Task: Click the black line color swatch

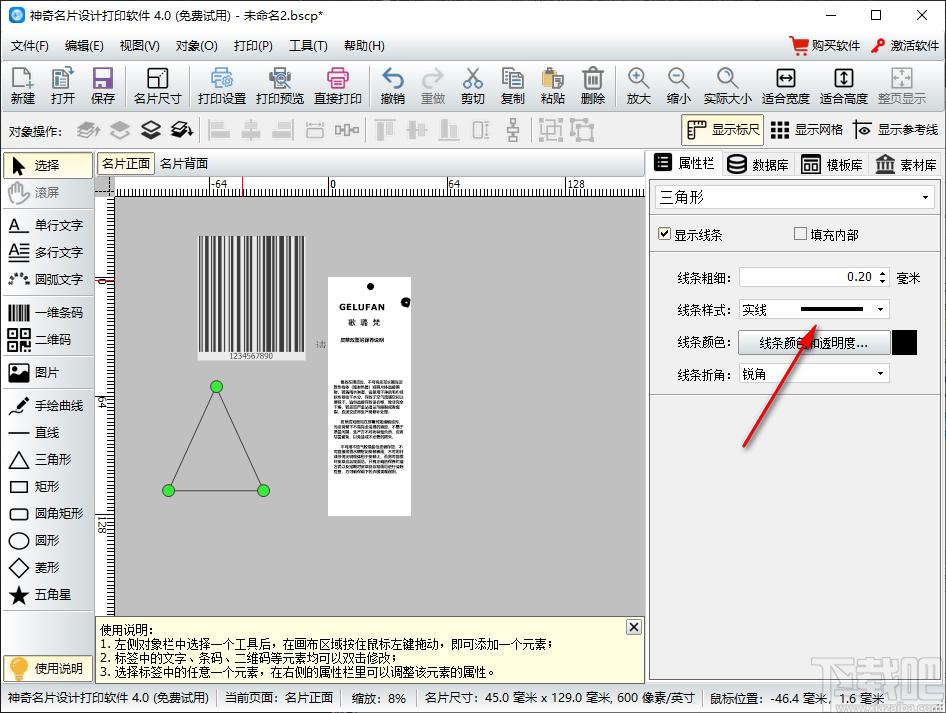Action: coord(904,343)
